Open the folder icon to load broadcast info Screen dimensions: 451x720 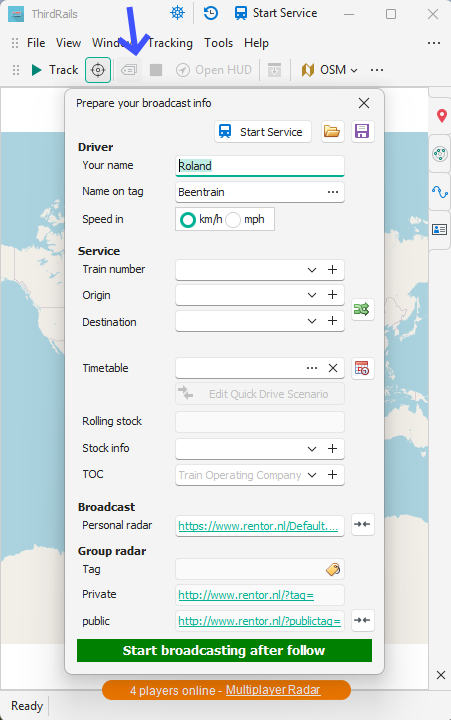point(332,132)
